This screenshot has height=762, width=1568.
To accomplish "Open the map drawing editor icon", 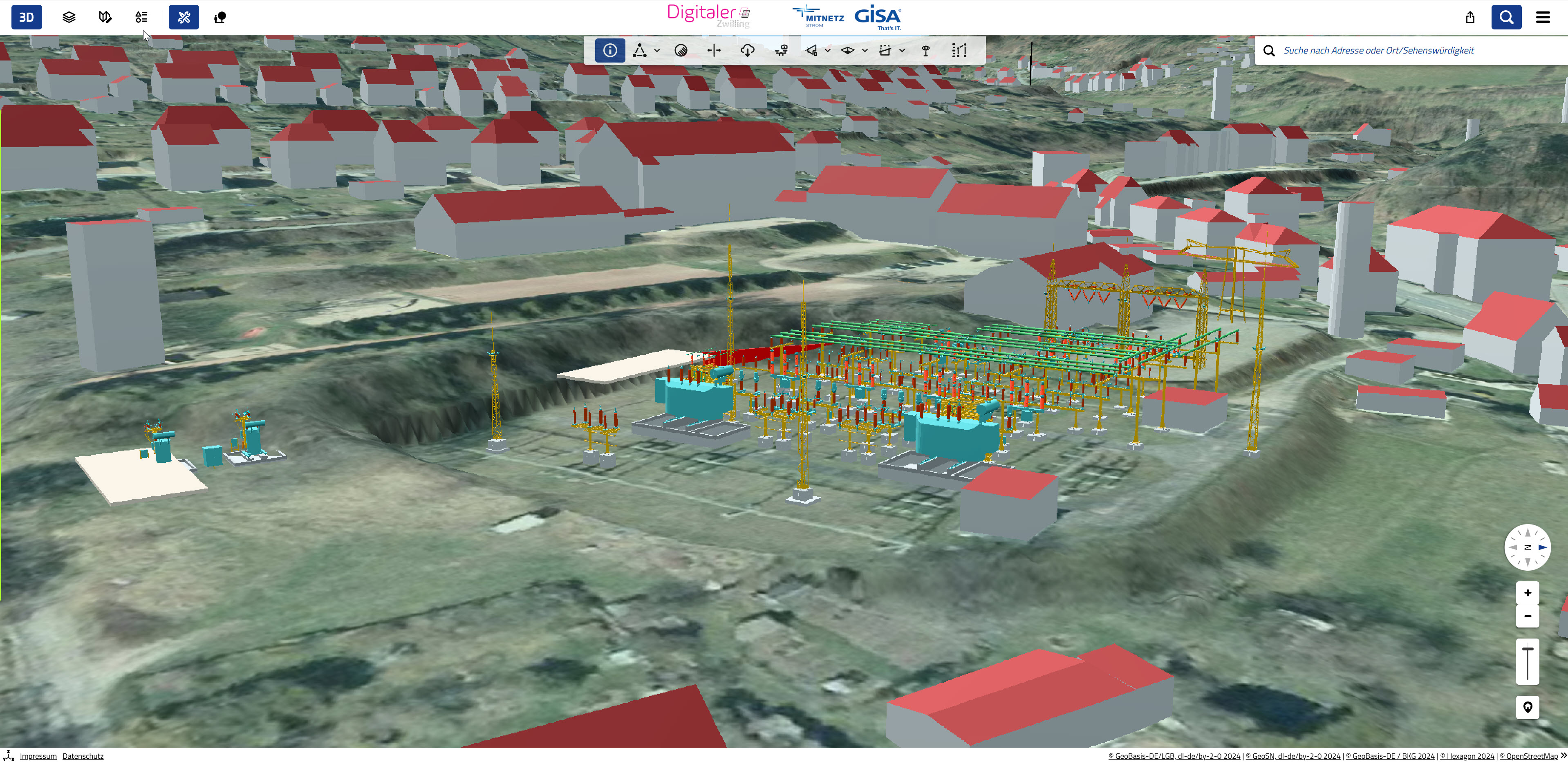I will coord(105,17).
